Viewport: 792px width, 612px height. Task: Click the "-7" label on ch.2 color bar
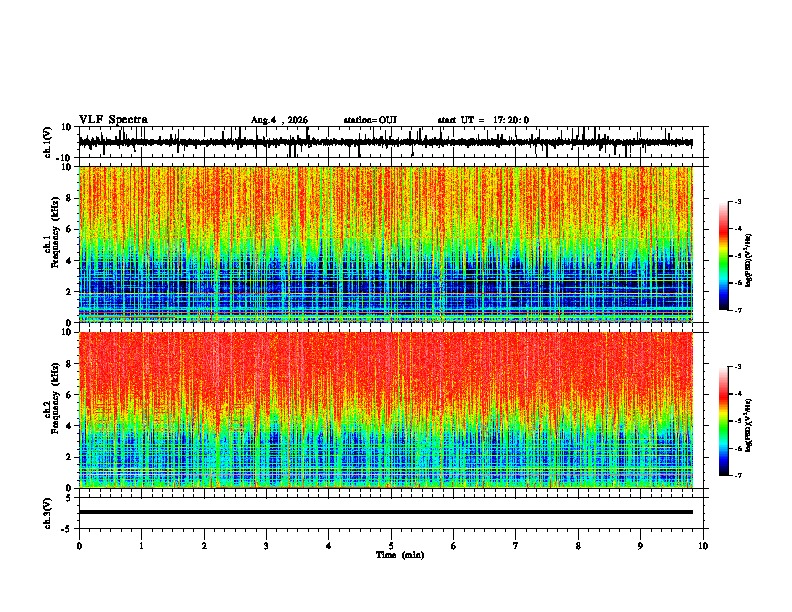(737, 476)
